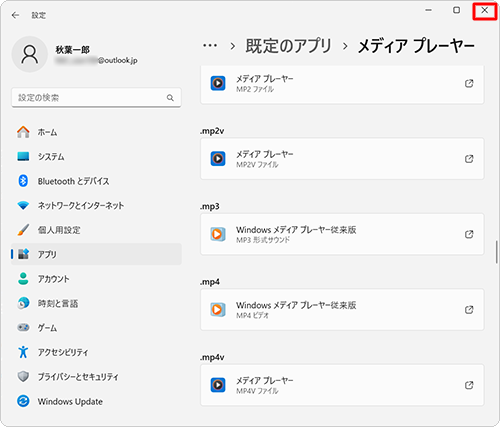Maximize the settings window
Viewport: 500px width, 427px height.
coord(457,10)
